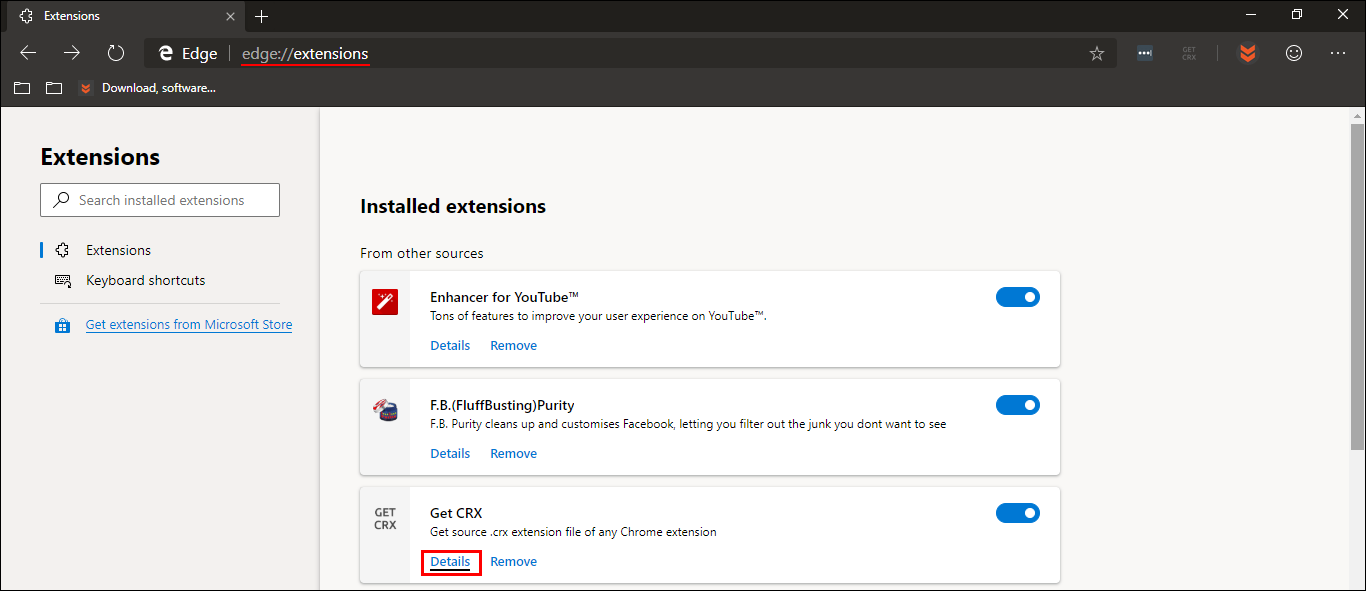This screenshot has width=1366, height=591.
Task: Open Get extensions from Microsoft Store link
Action: pyautogui.click(x=189, y=325)
